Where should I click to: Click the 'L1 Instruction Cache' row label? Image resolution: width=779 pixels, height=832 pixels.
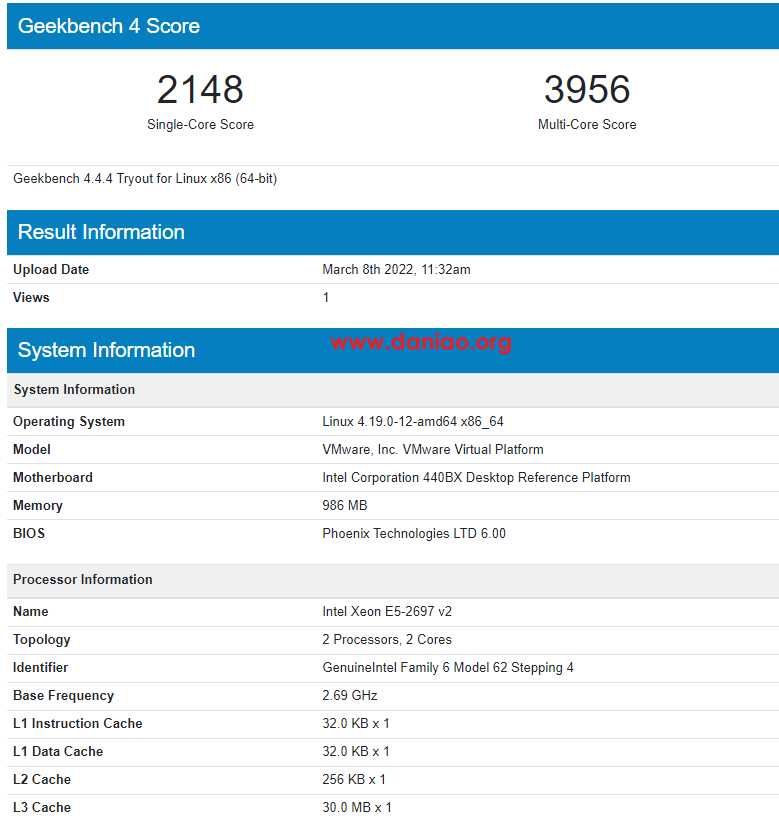[x=77, y=723]
